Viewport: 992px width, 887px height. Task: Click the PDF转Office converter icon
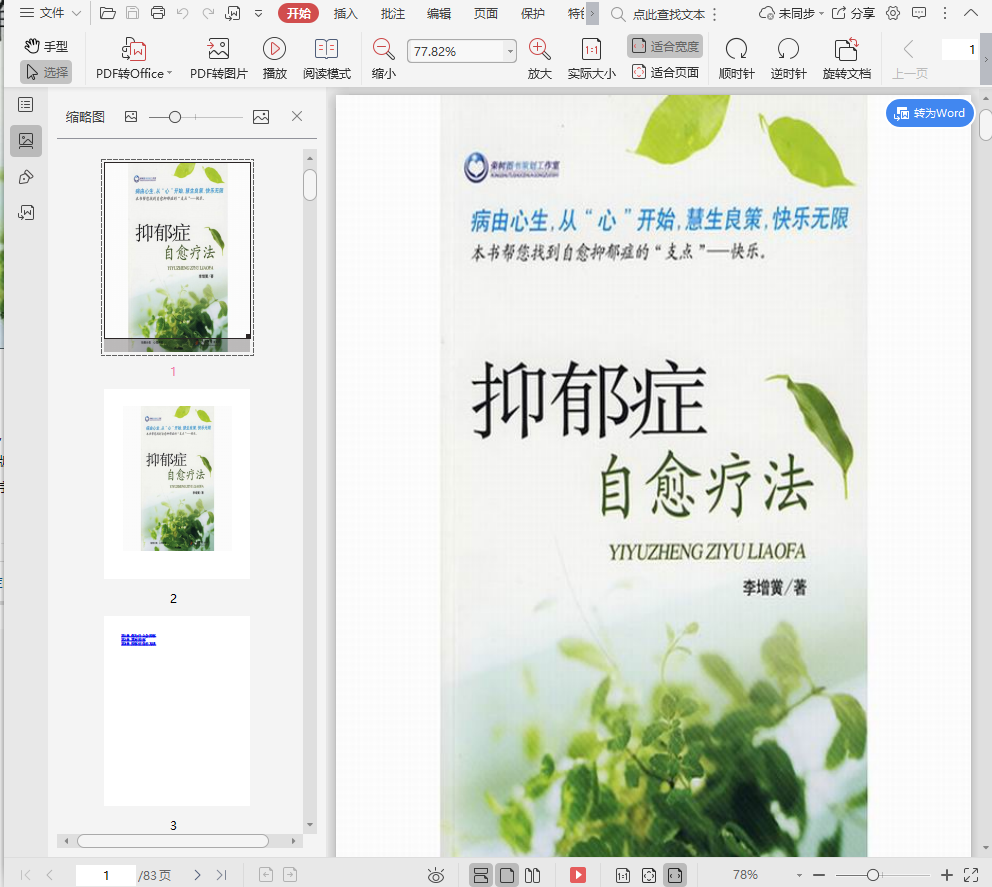pyautogui.click(x=133, y=50)
